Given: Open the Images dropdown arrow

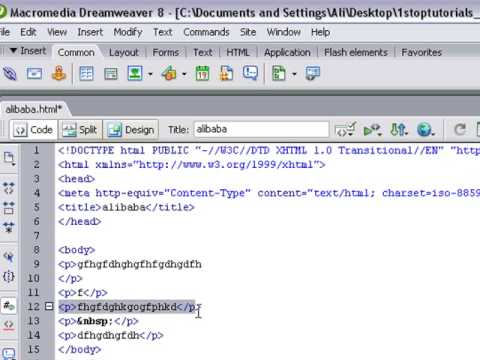Looking at the screenshot, I should pos(150,74).
